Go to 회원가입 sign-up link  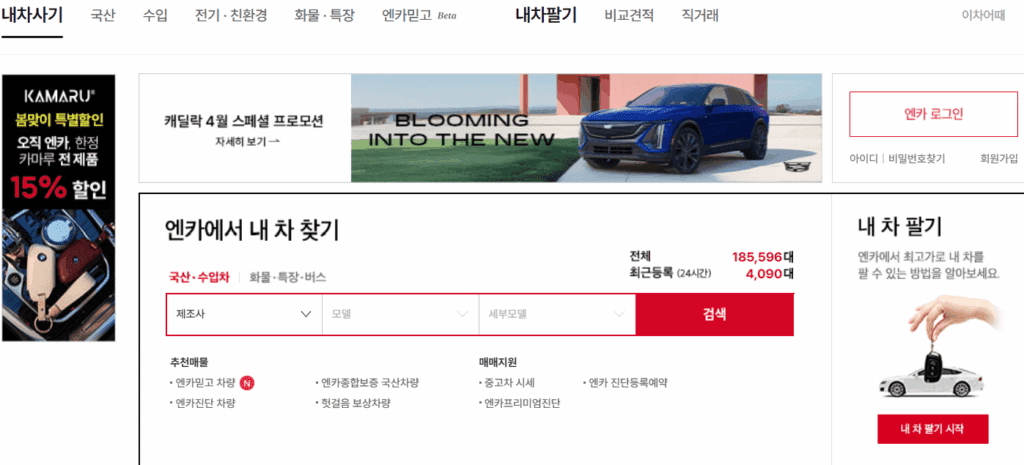[999, 159]
